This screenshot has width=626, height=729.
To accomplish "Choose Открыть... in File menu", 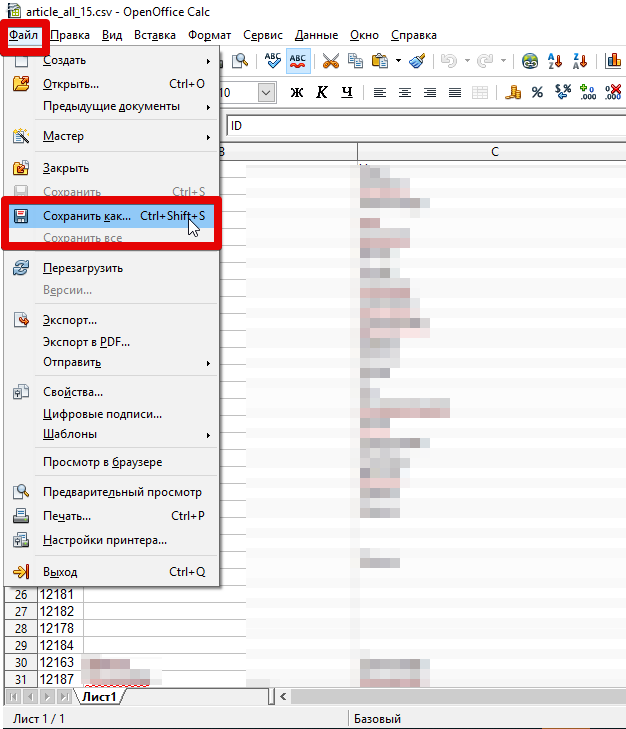I will coord(112,84).
